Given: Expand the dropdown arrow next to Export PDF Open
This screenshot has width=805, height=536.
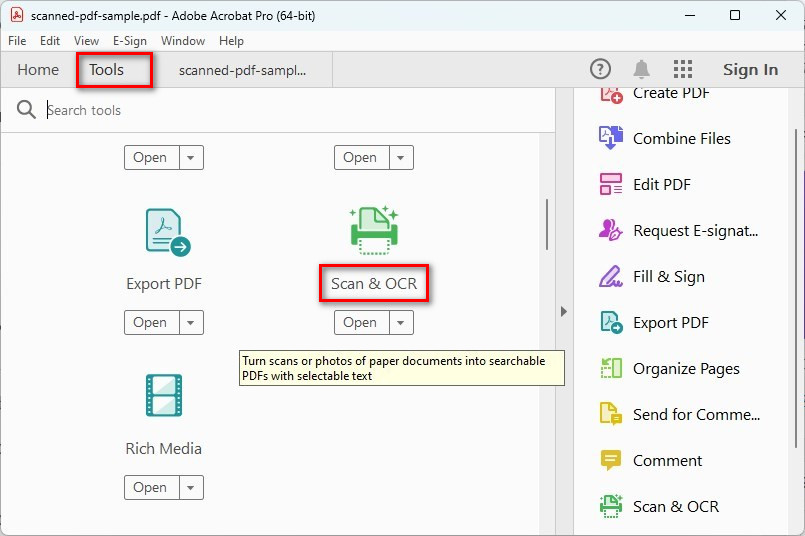Looking at the screenshot, I should [x=191, y=323].
